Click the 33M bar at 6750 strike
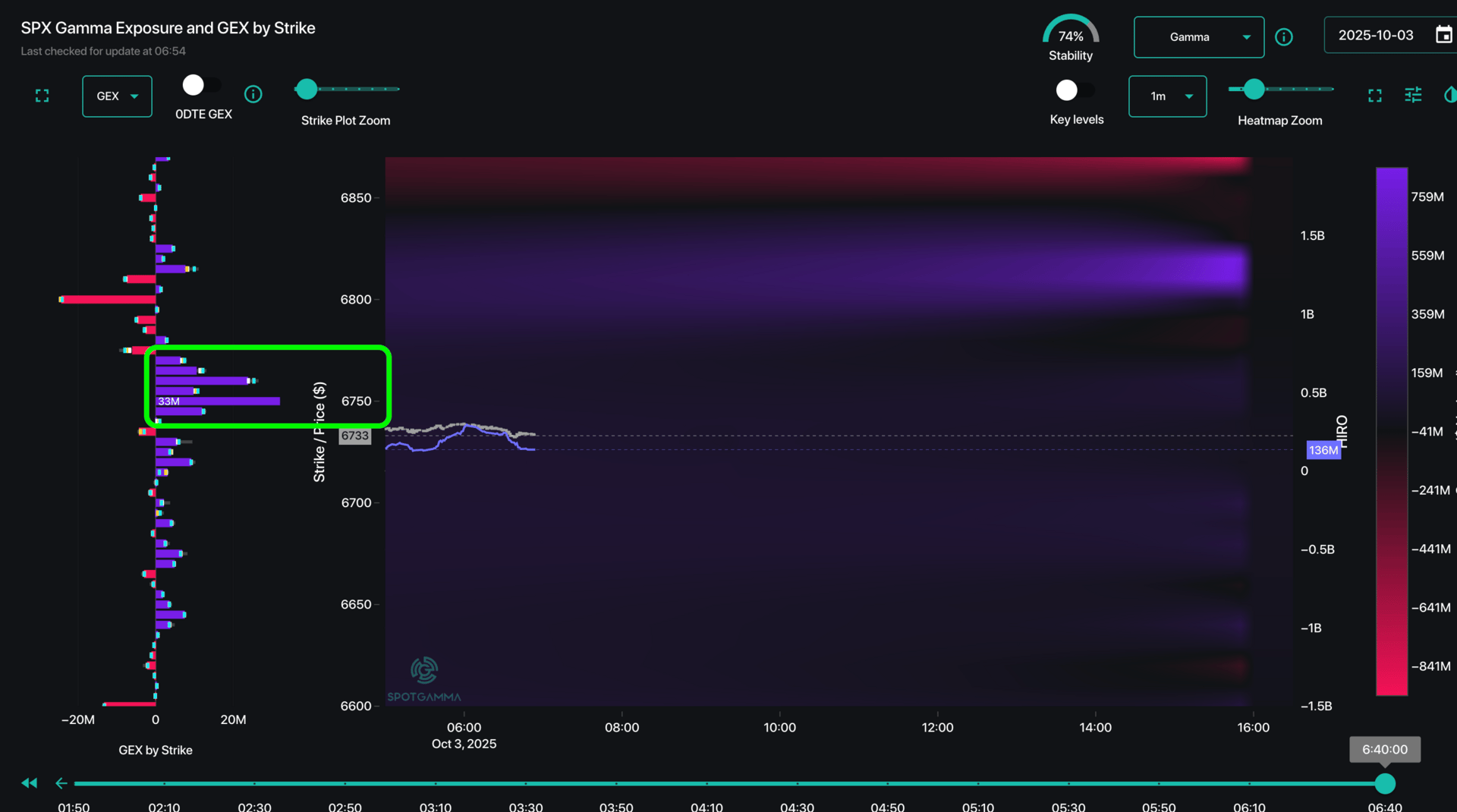The image size is (1457, 812). [x=219, y=401]
